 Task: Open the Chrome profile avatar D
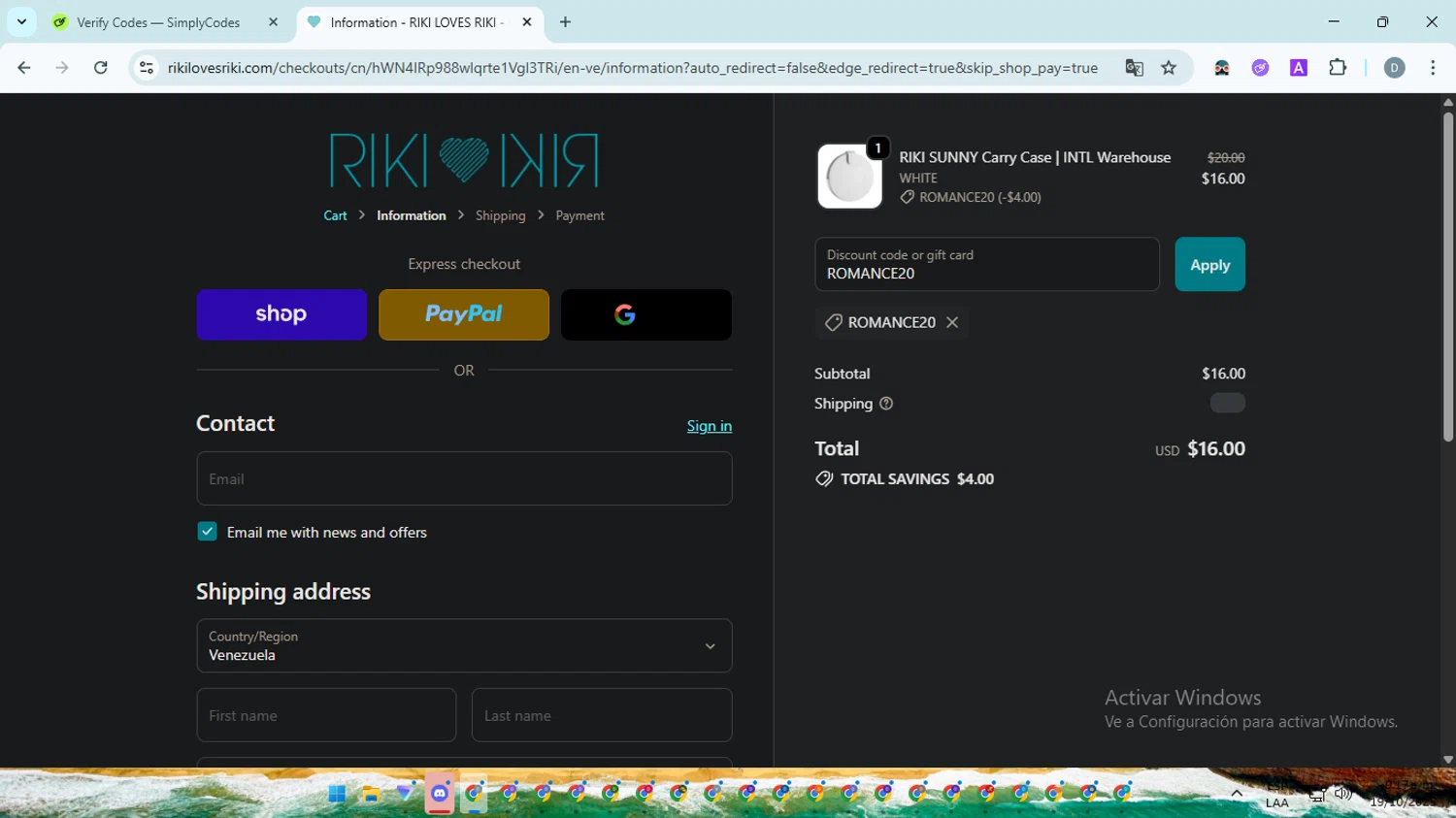1395,68
